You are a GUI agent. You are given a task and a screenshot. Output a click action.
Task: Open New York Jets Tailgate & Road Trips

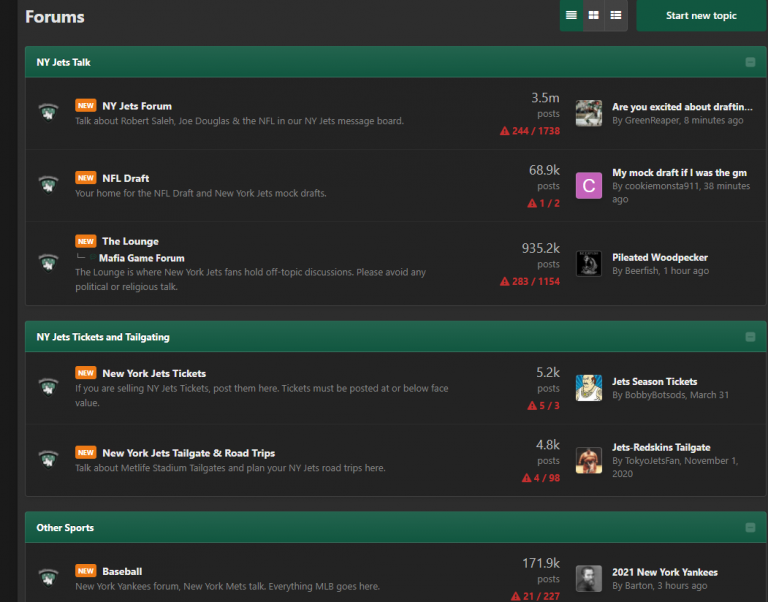[188, 453]
